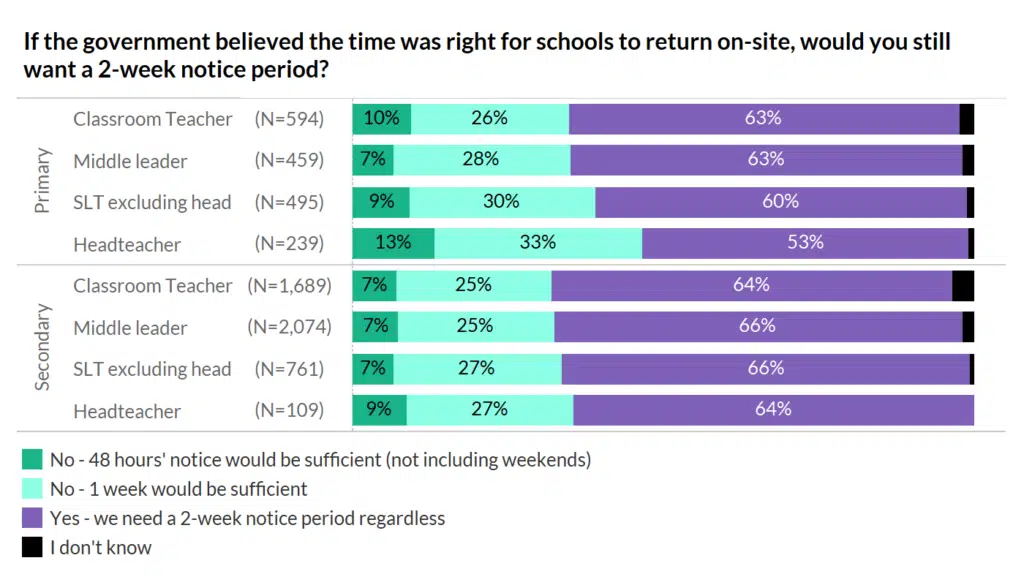This screenshot has height=585, width=1024.
Task: Click the black segment of Secondary Classroom Teacher bar
Action: (963, 285)
